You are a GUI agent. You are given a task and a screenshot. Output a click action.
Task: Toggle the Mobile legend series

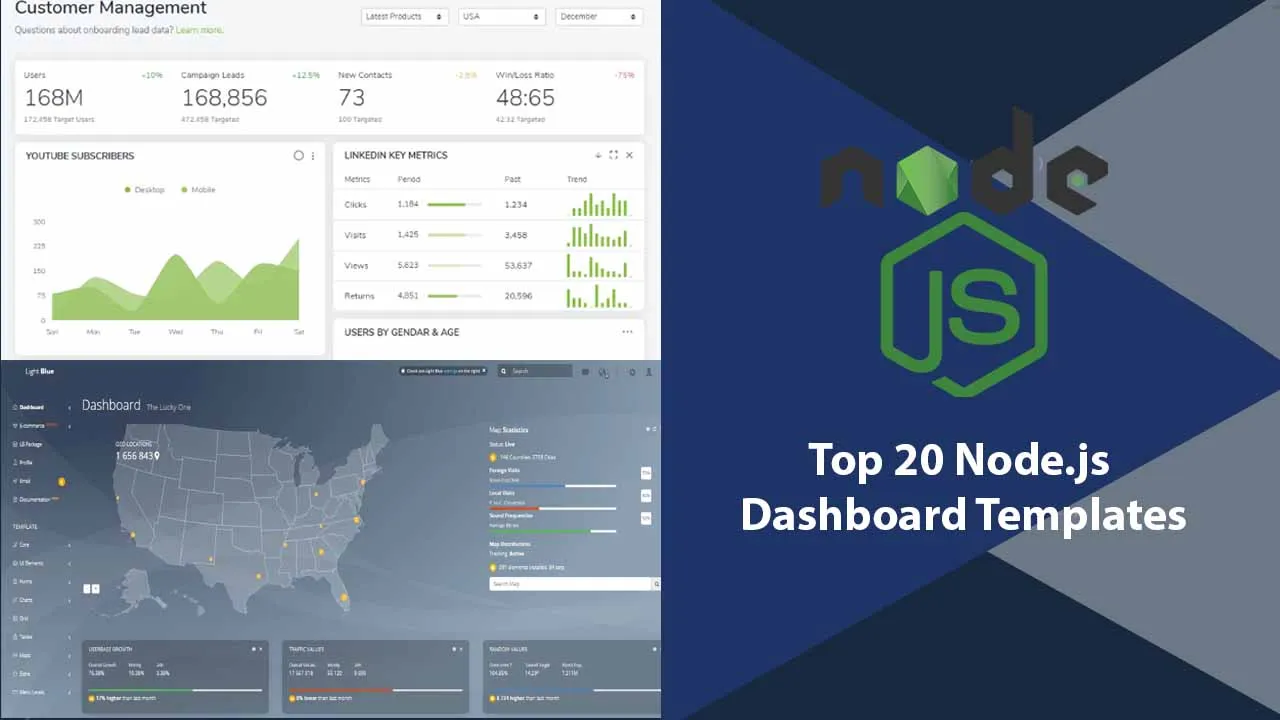pos(198,190)
